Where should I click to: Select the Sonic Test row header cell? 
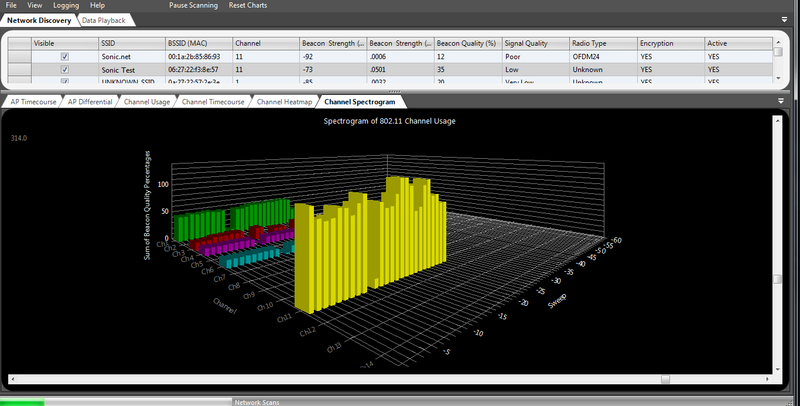(19, 70)
